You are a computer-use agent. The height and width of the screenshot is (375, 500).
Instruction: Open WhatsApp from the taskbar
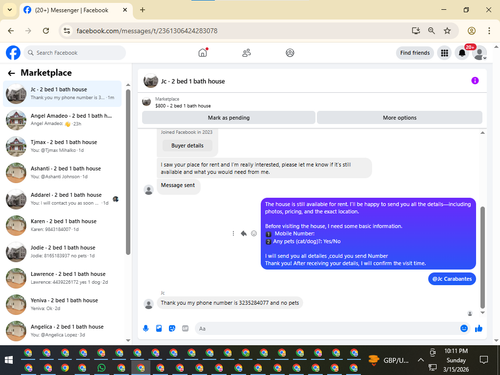101,368
